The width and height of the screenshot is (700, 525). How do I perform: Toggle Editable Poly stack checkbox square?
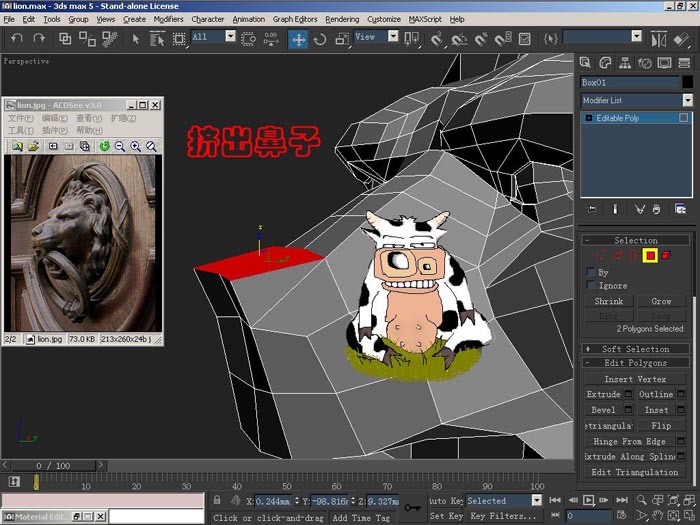[x=683, y=117]
